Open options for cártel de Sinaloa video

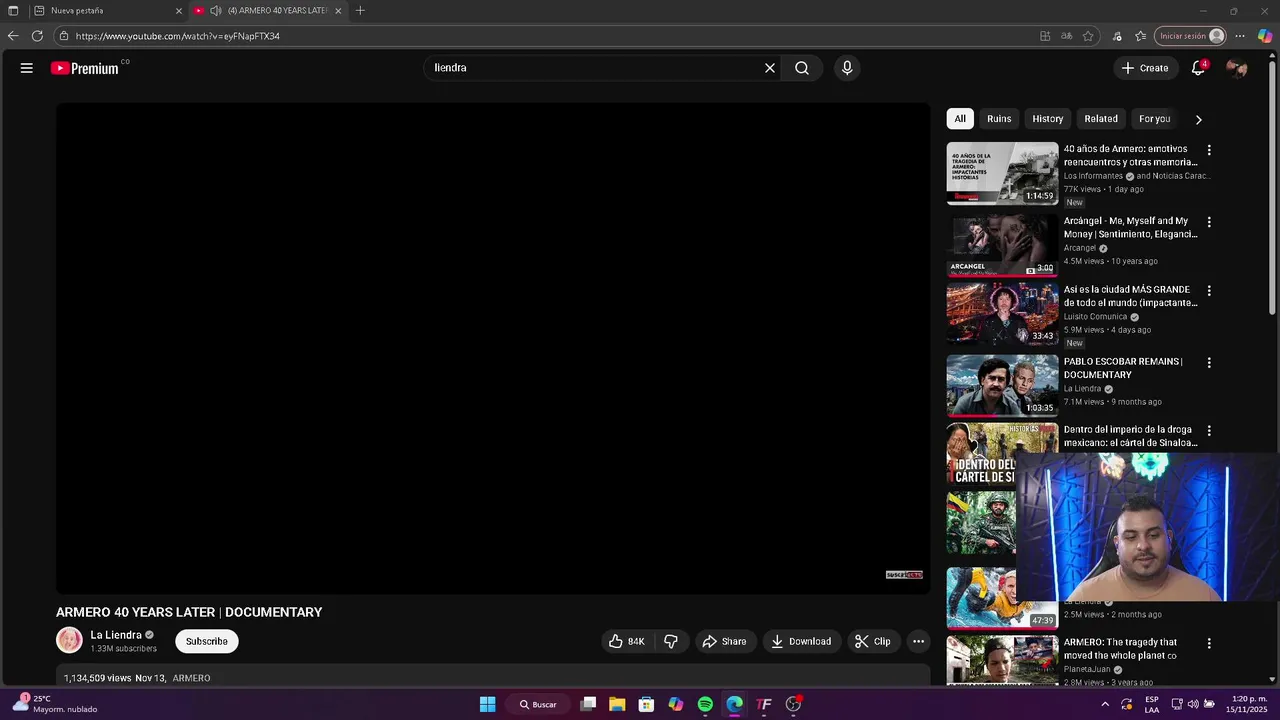click(x=1209, y=431)
